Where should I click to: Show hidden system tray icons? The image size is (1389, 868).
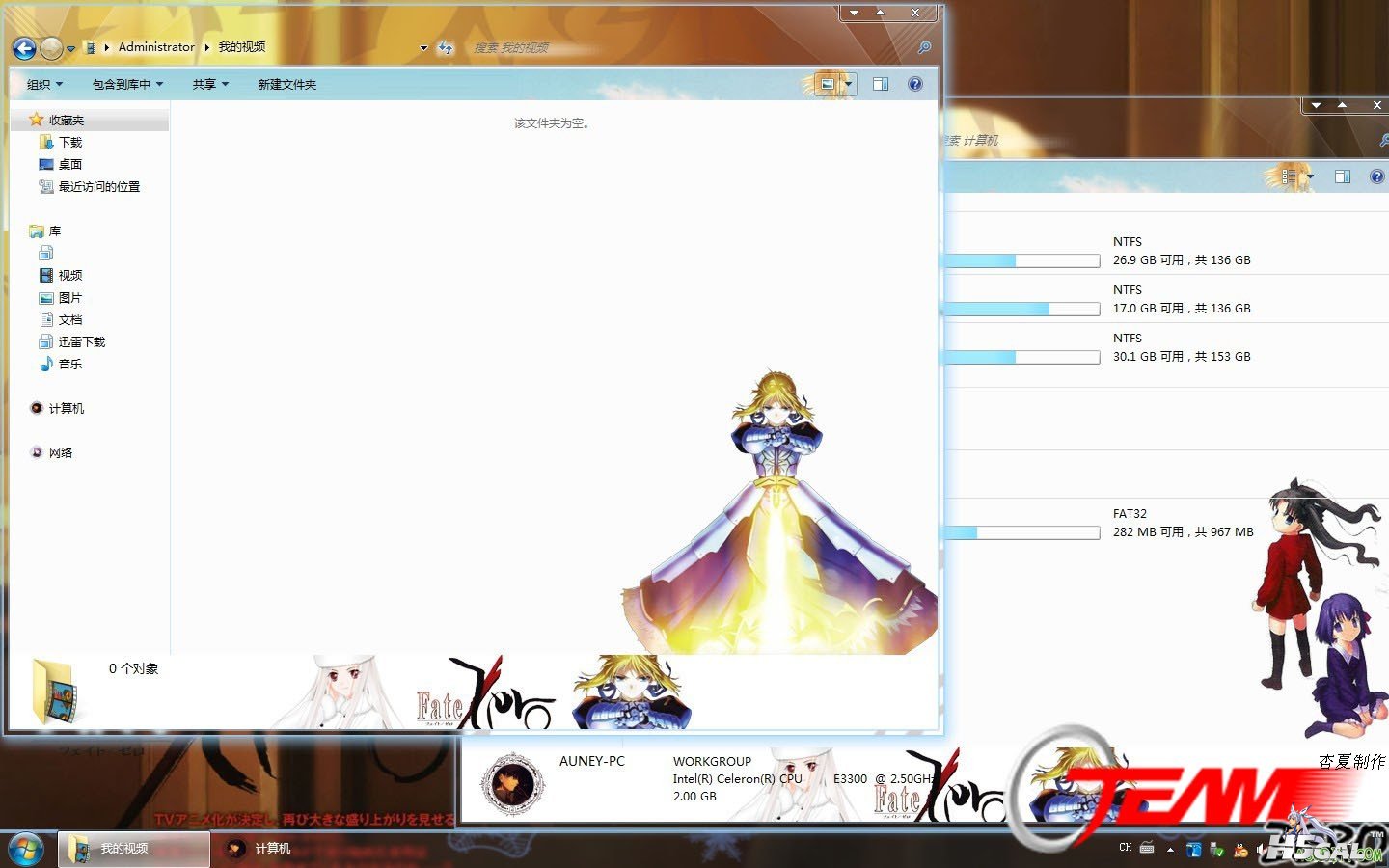coord(1170,849)
